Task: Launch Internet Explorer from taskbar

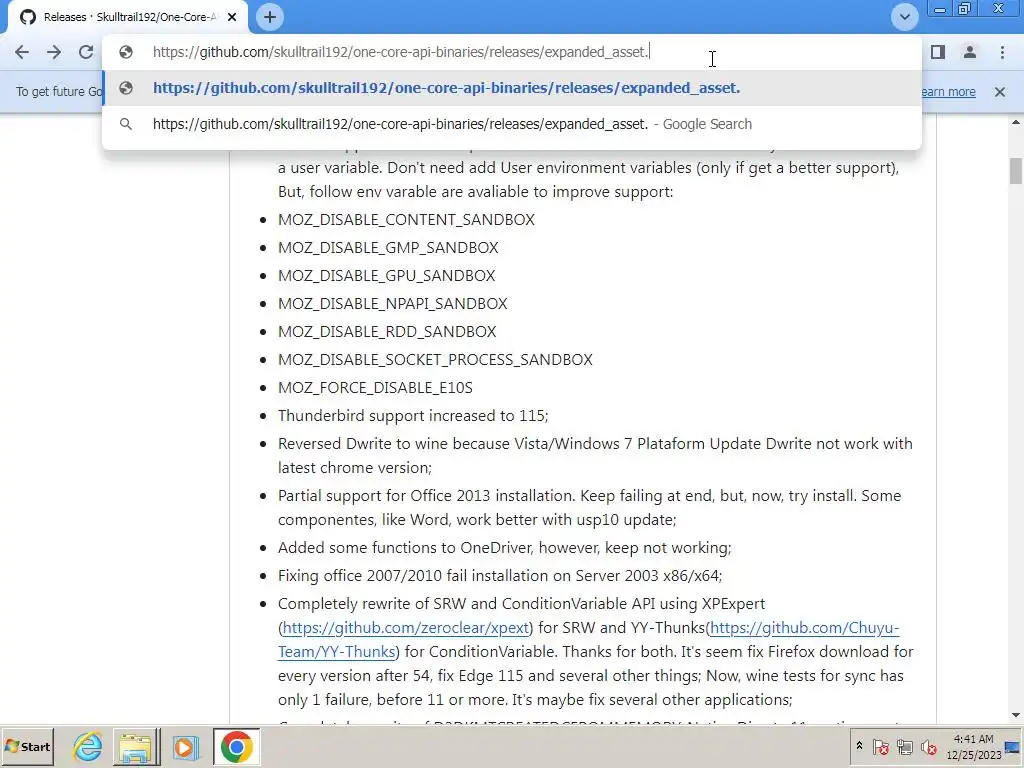Action: [x=88, y=747]
